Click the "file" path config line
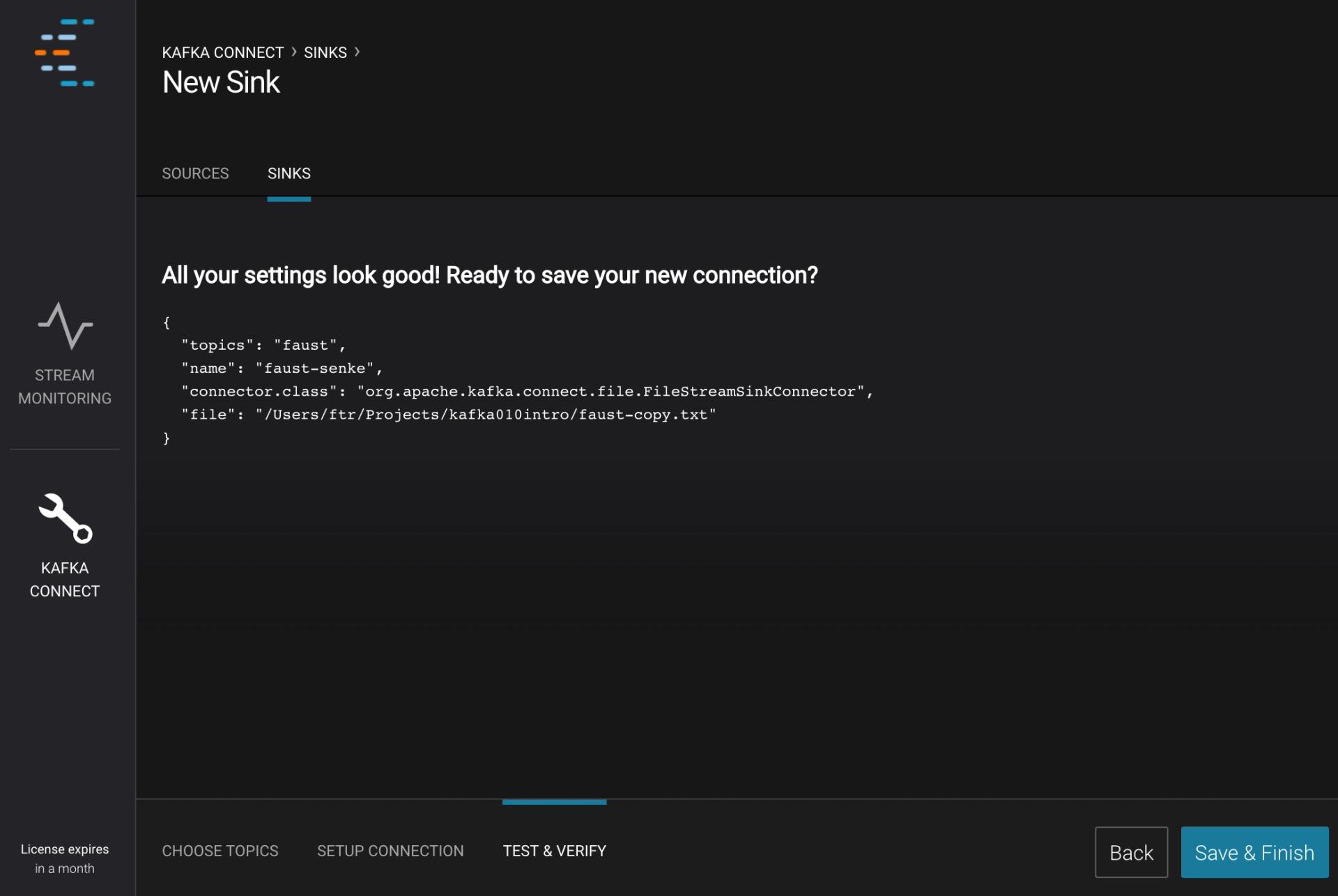Screen dimensions: 1338x896 pyautogui.click(x=448, y=415)
